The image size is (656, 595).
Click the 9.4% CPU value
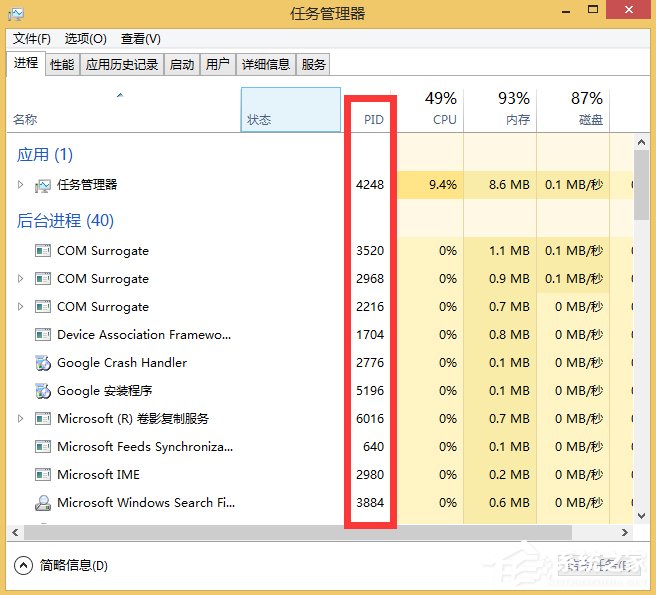[443, 185]
